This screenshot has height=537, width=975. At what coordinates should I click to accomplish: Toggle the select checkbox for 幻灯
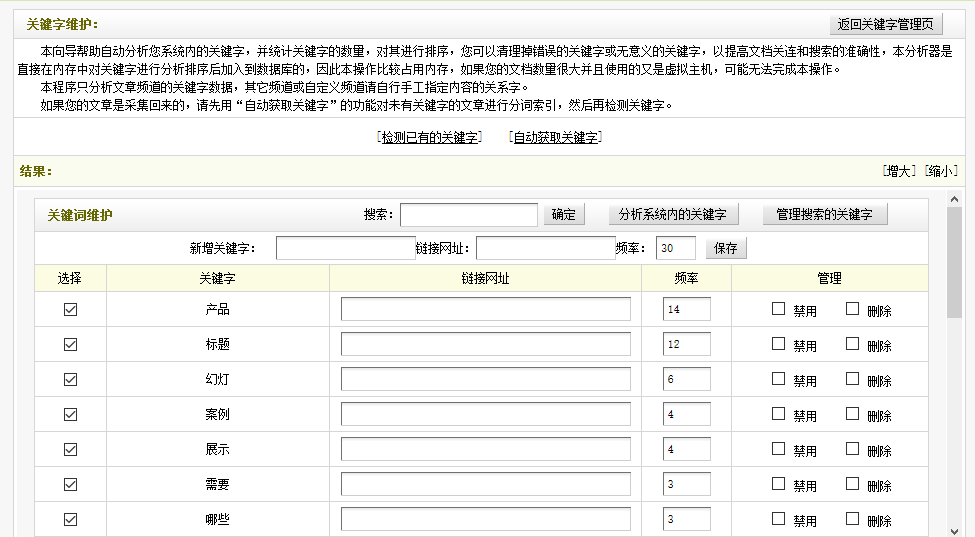[70, 380]
